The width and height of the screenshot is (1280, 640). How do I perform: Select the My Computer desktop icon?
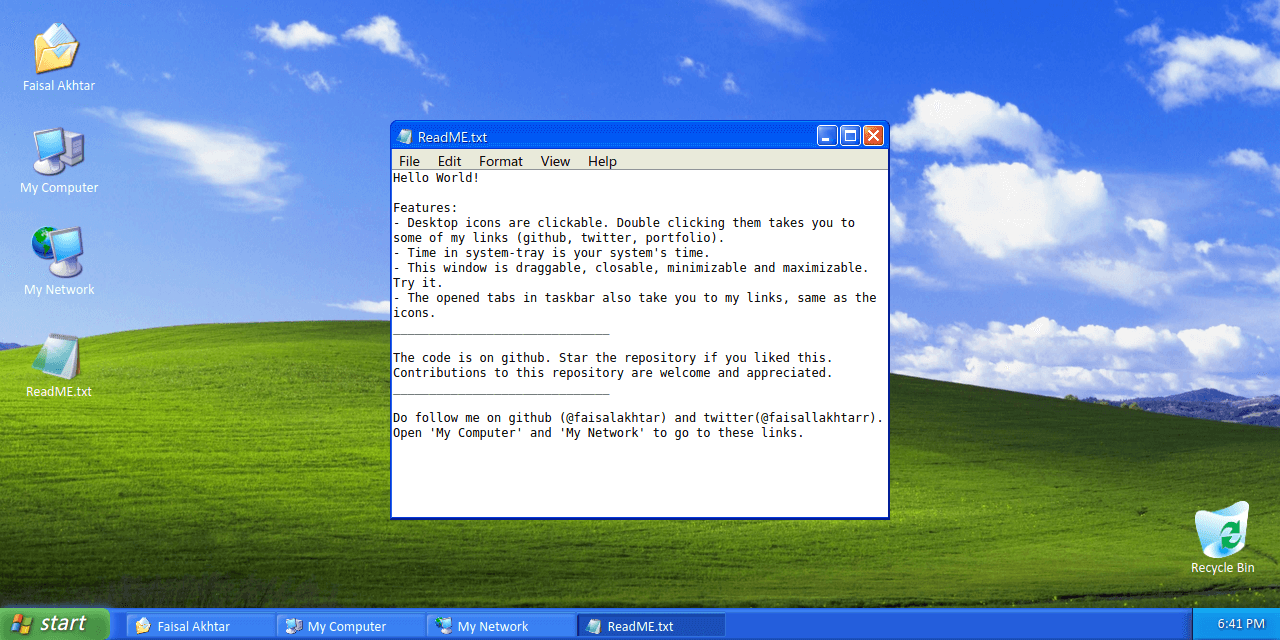[59, 161]
